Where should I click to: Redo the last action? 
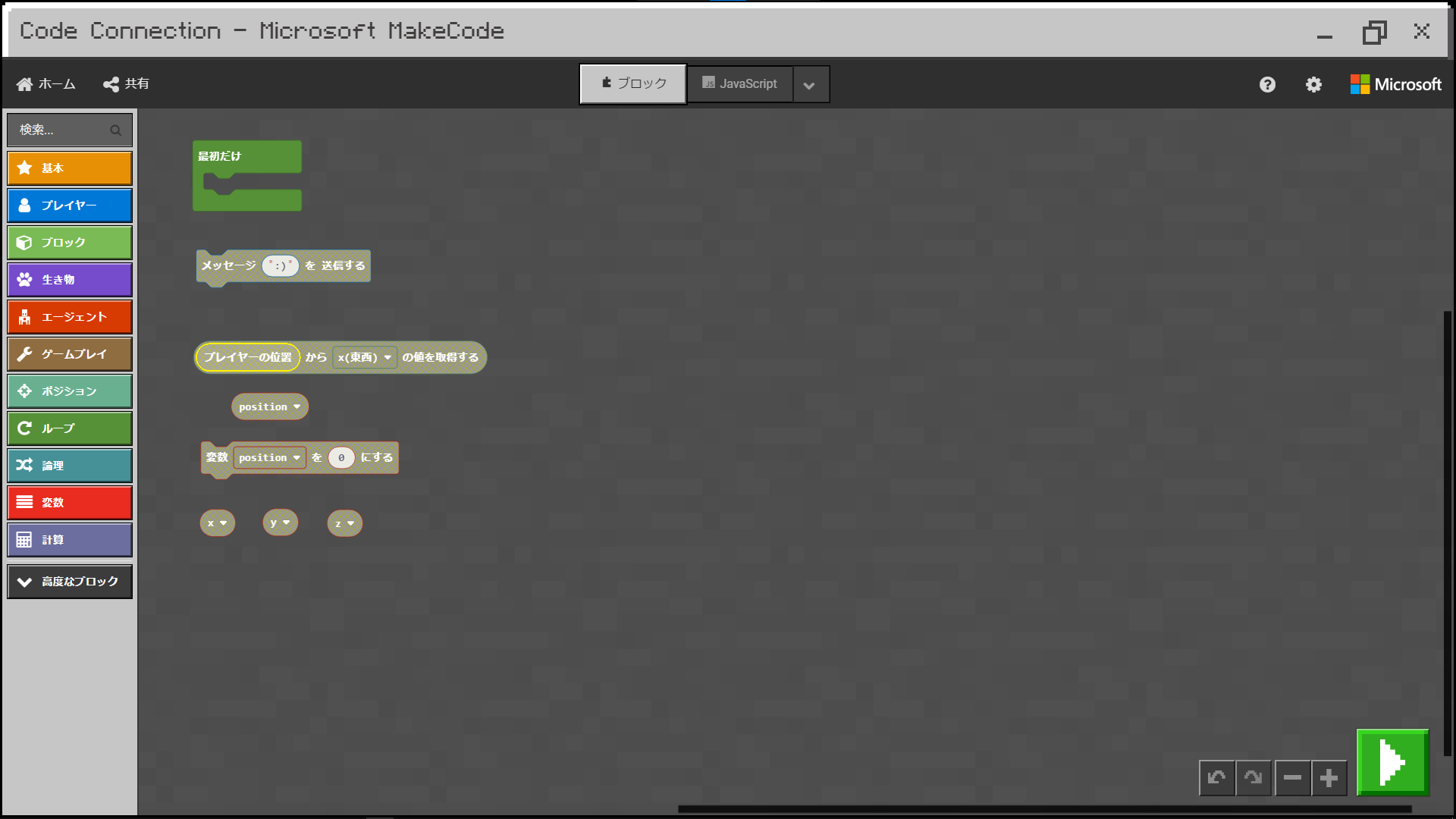coord(1253,778)
